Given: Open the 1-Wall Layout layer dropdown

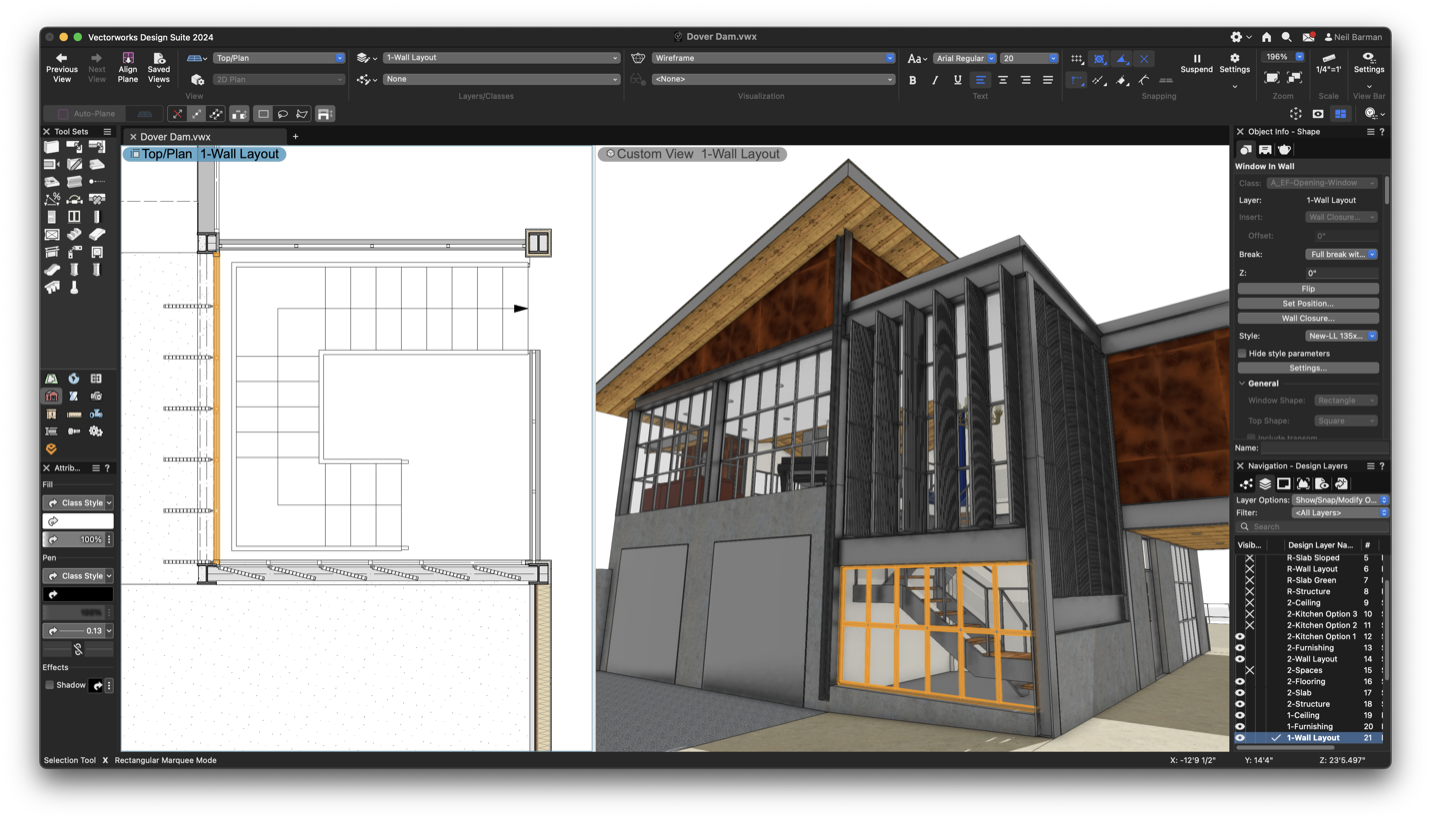Looking at the screenshot, I should (501, 58).
